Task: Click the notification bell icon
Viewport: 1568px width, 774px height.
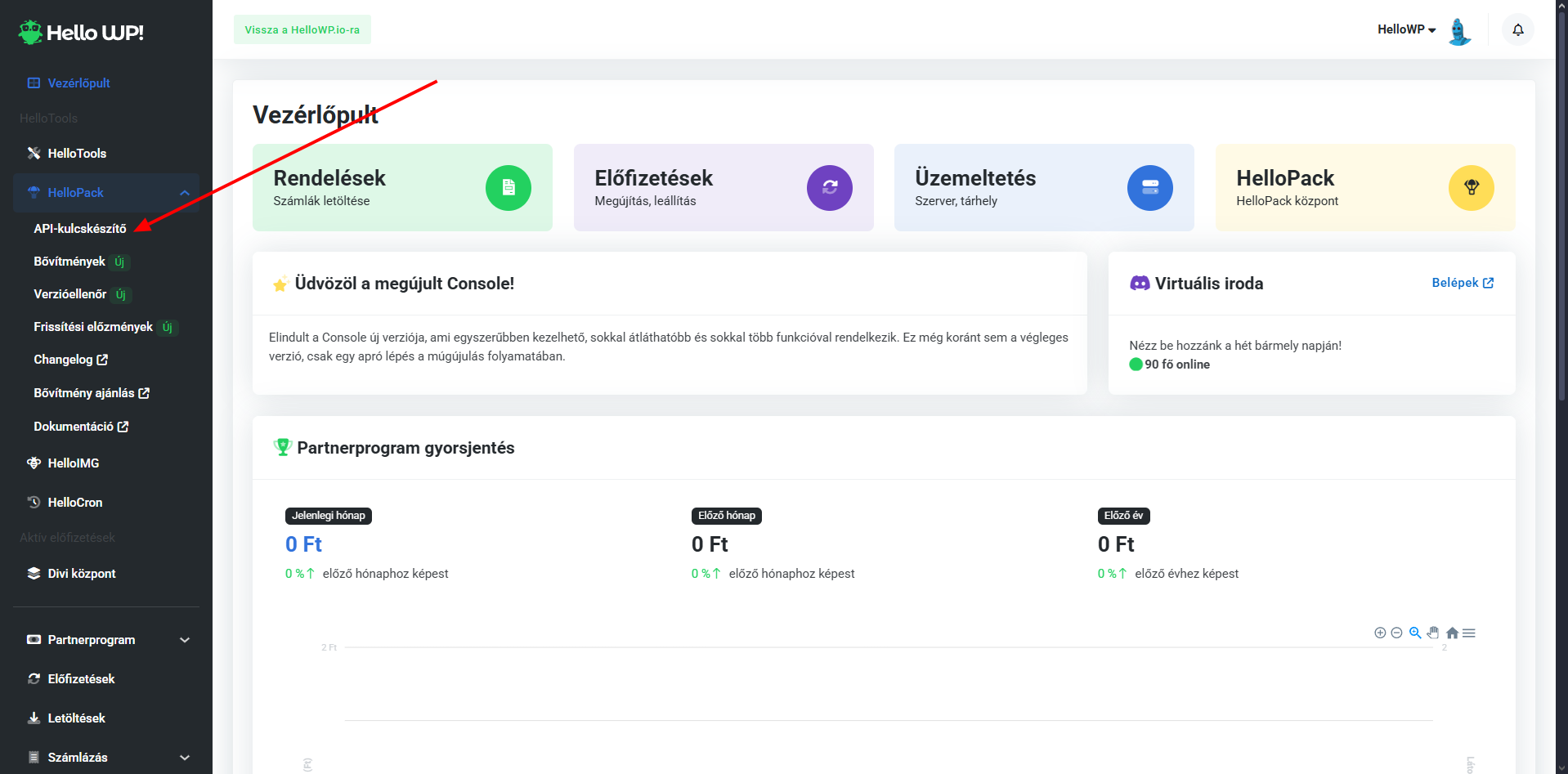Action: [x=1517, y=30]
